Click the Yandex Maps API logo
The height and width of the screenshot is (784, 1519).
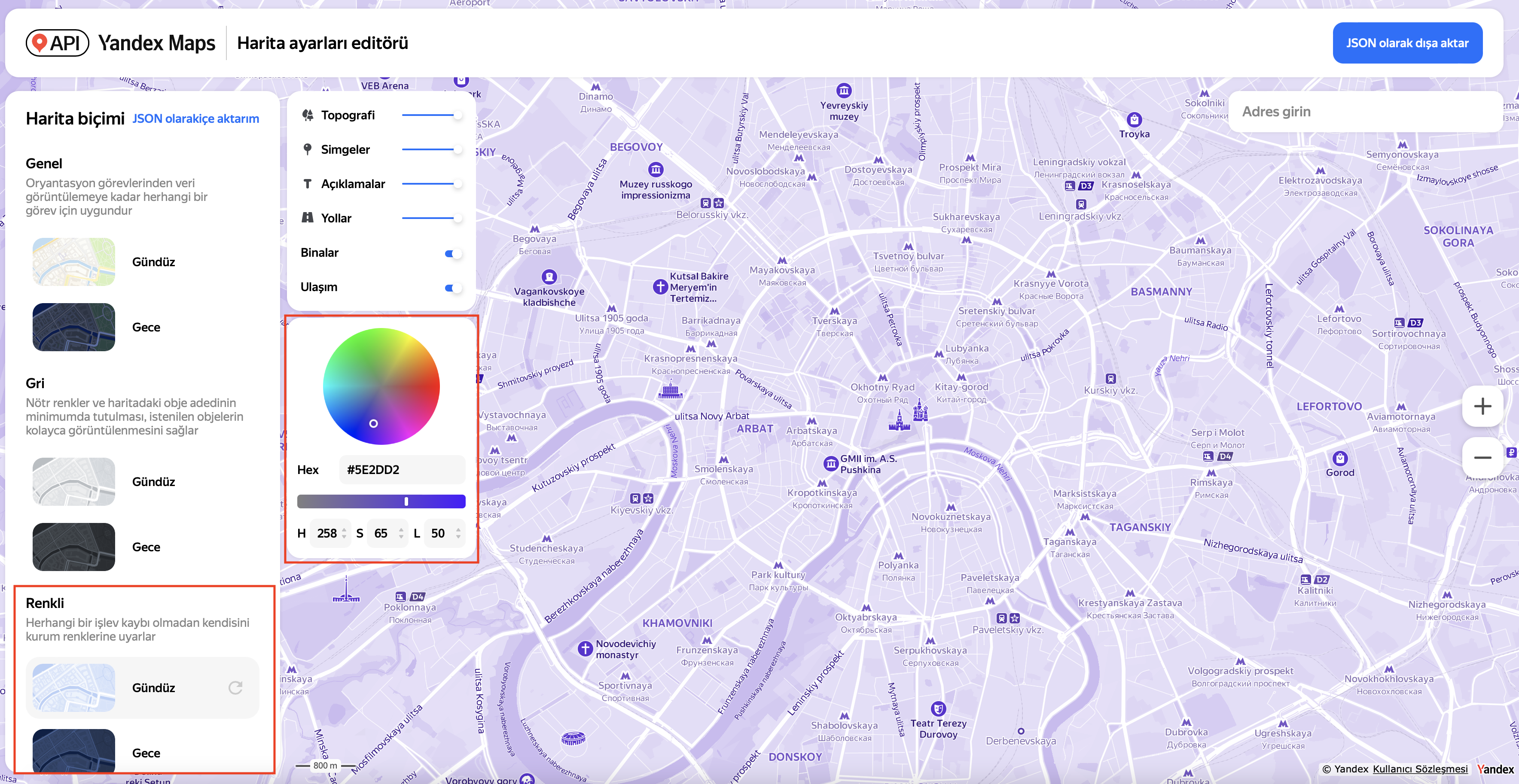(x=57, y=43)
